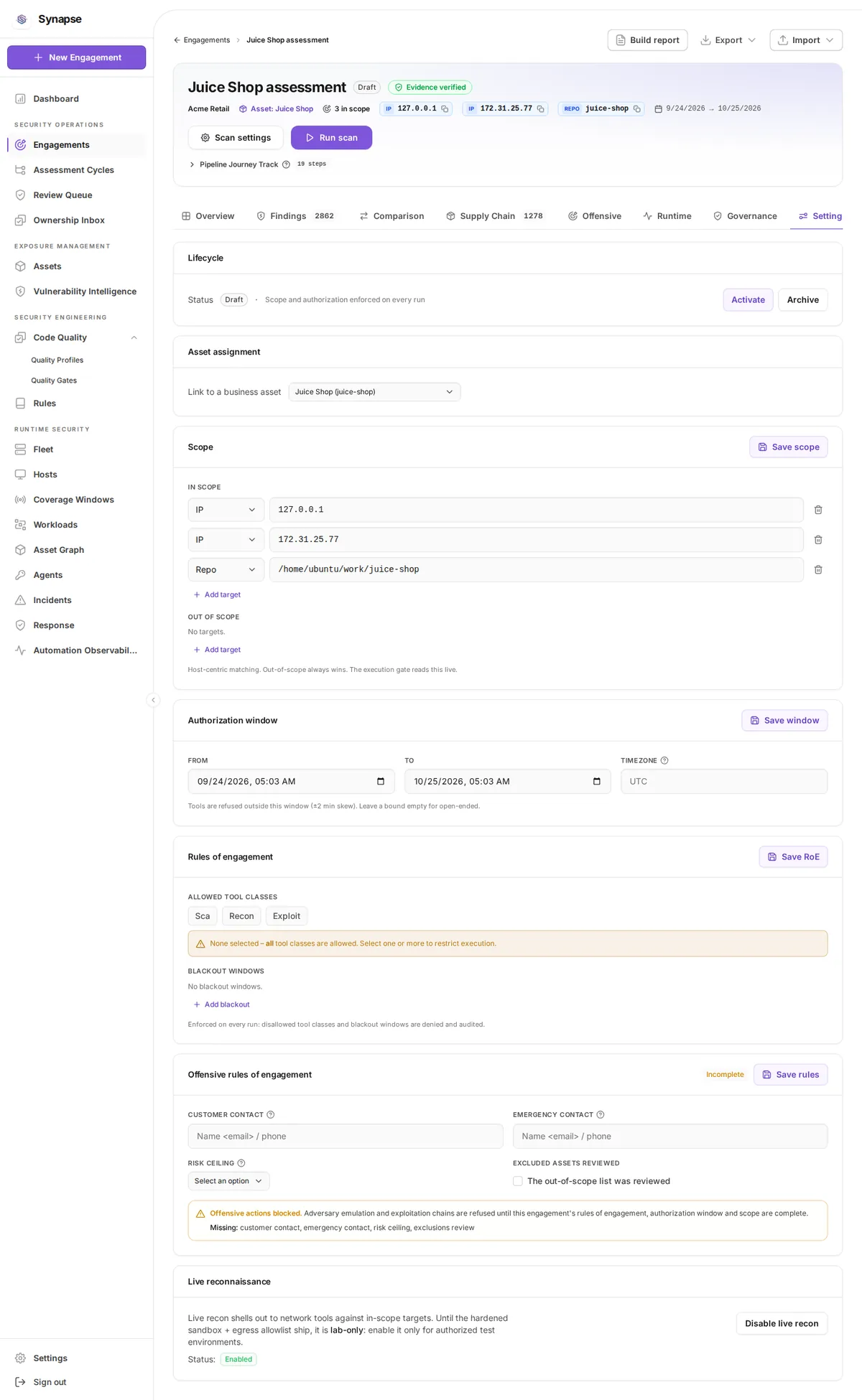
Task: Switch to the Overview tab
Action: (208, 216)
